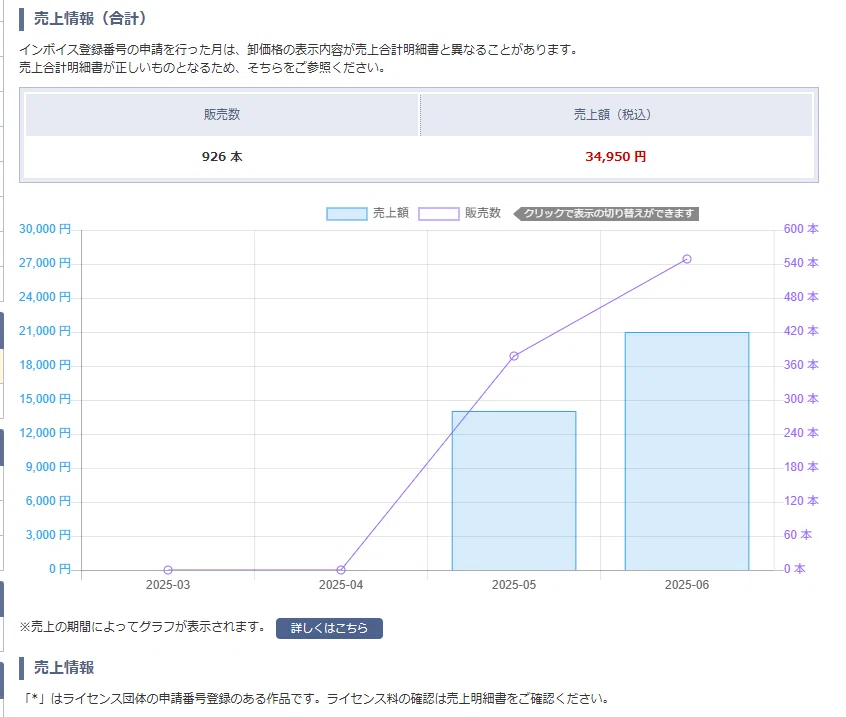Click the 2025-03 axis label
Screen dimensions: 846x717
(168, 585)
